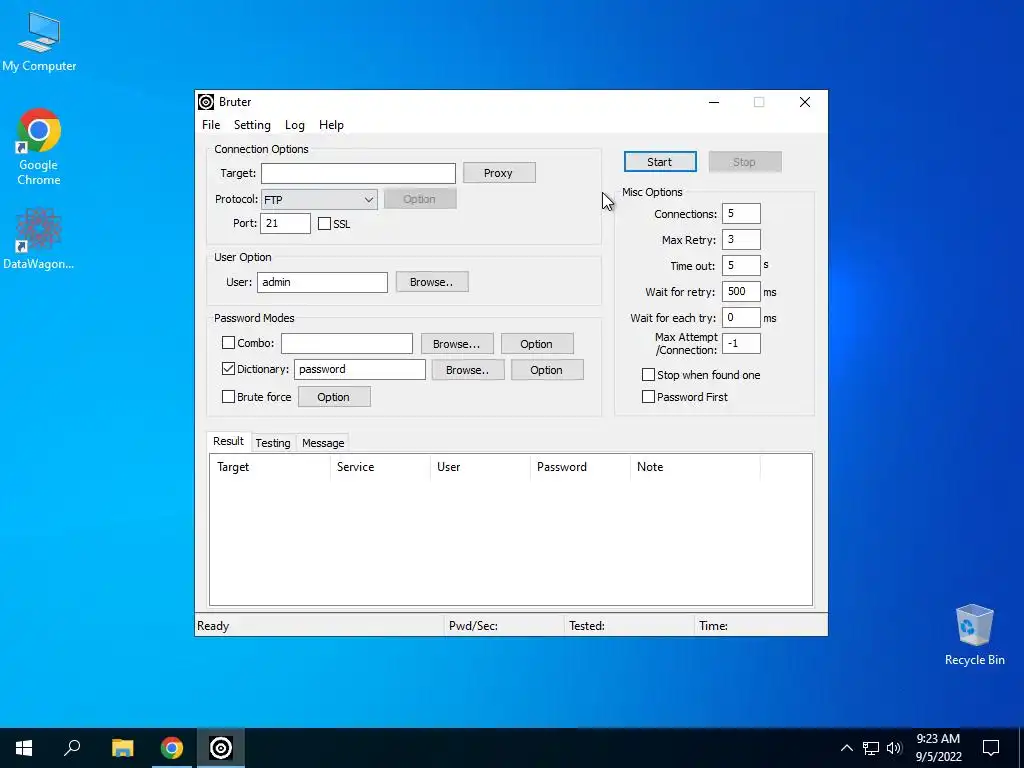Open the notification center icon
Image resolution: width=1024 pixels, height=768 pixels.
991,748
